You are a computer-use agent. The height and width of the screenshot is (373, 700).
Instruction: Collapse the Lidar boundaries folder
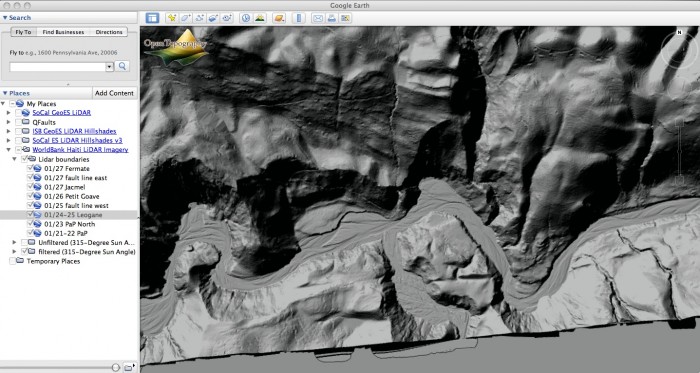tap(14, 159)
